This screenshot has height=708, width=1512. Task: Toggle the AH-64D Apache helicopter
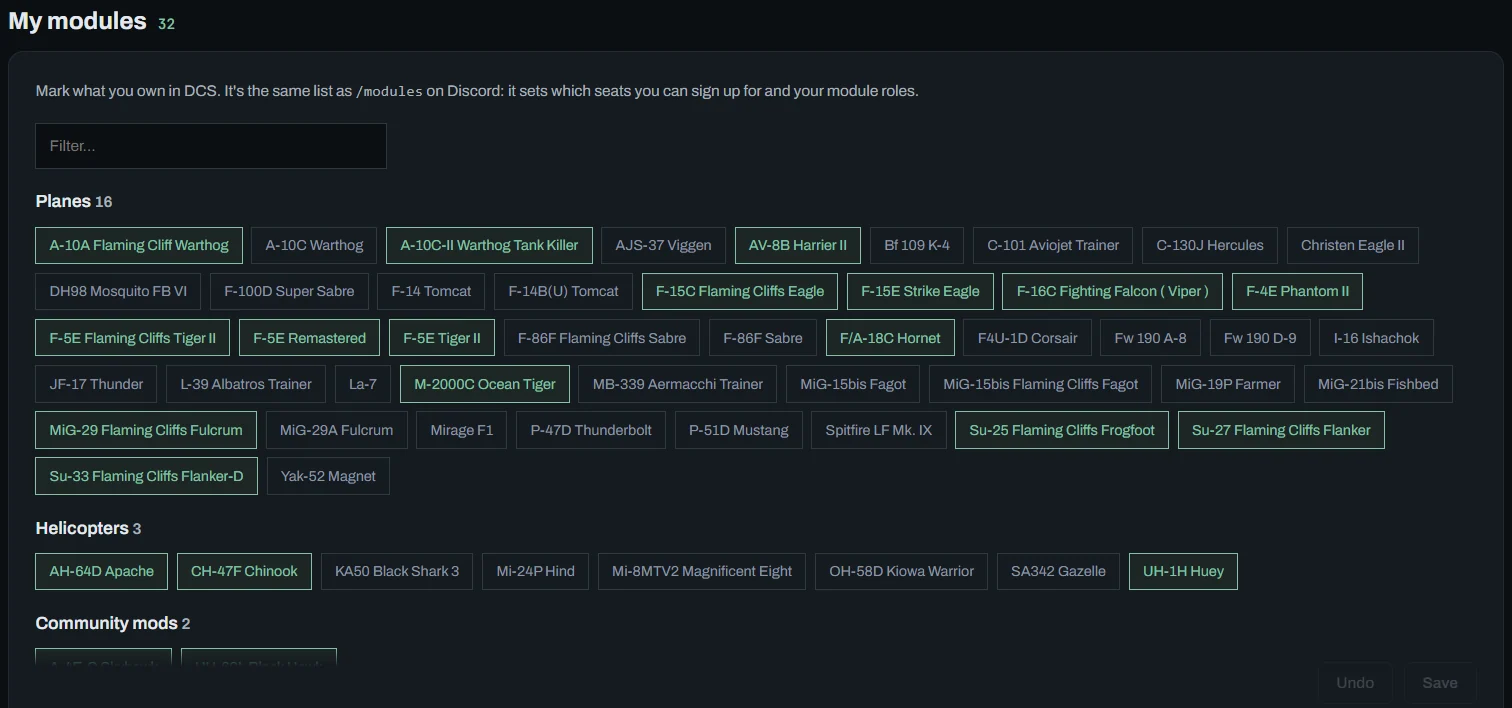(102, 571)
